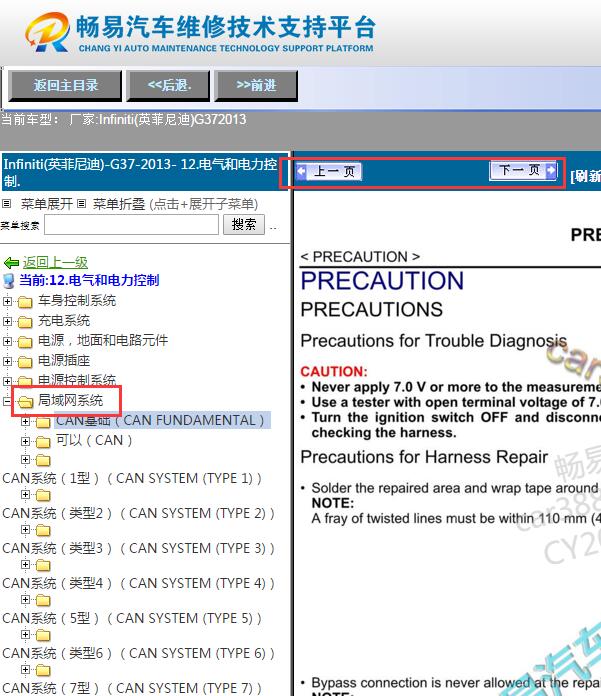Viewport: 601px width, 696px height.
Task: Select CAN基础（CAN FUNDAMENTAL）item
Action: coord(160,420)
